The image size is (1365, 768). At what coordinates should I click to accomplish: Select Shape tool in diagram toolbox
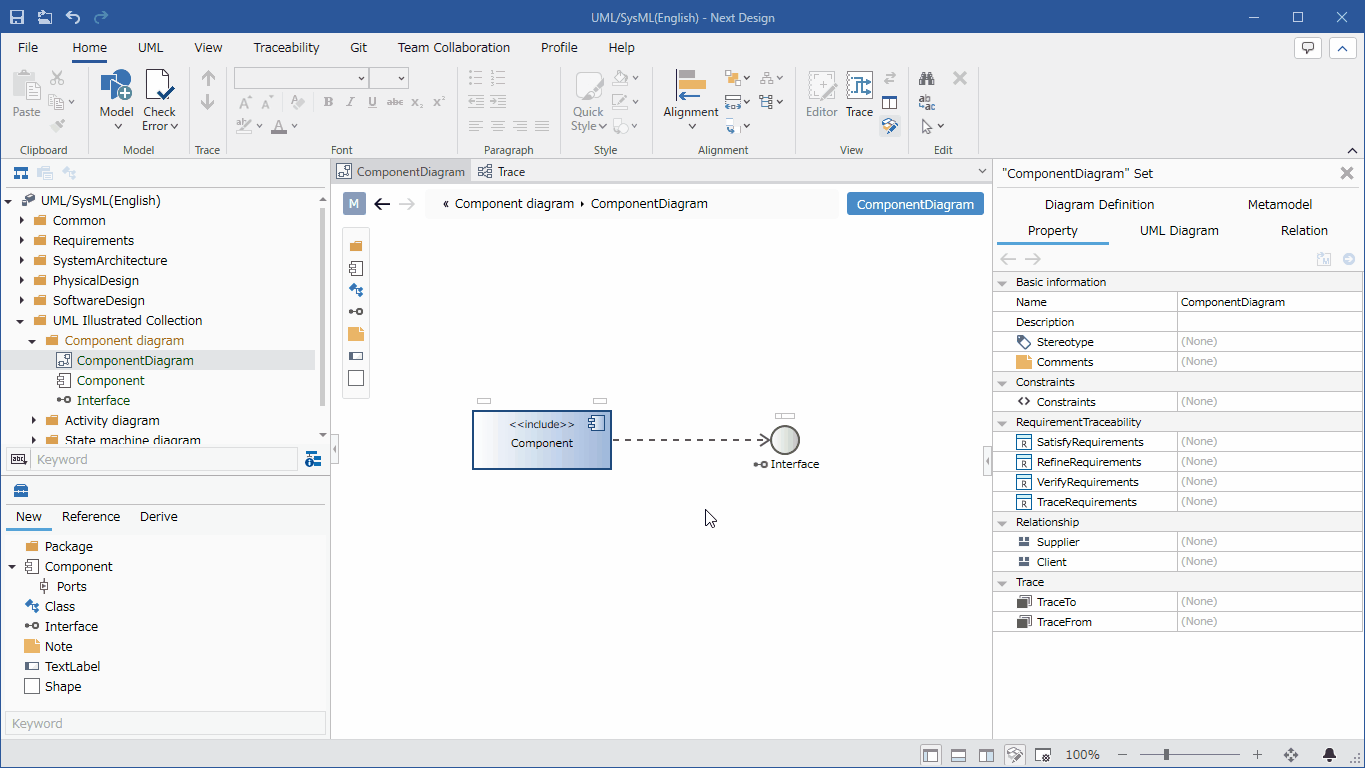pos(356,378)
